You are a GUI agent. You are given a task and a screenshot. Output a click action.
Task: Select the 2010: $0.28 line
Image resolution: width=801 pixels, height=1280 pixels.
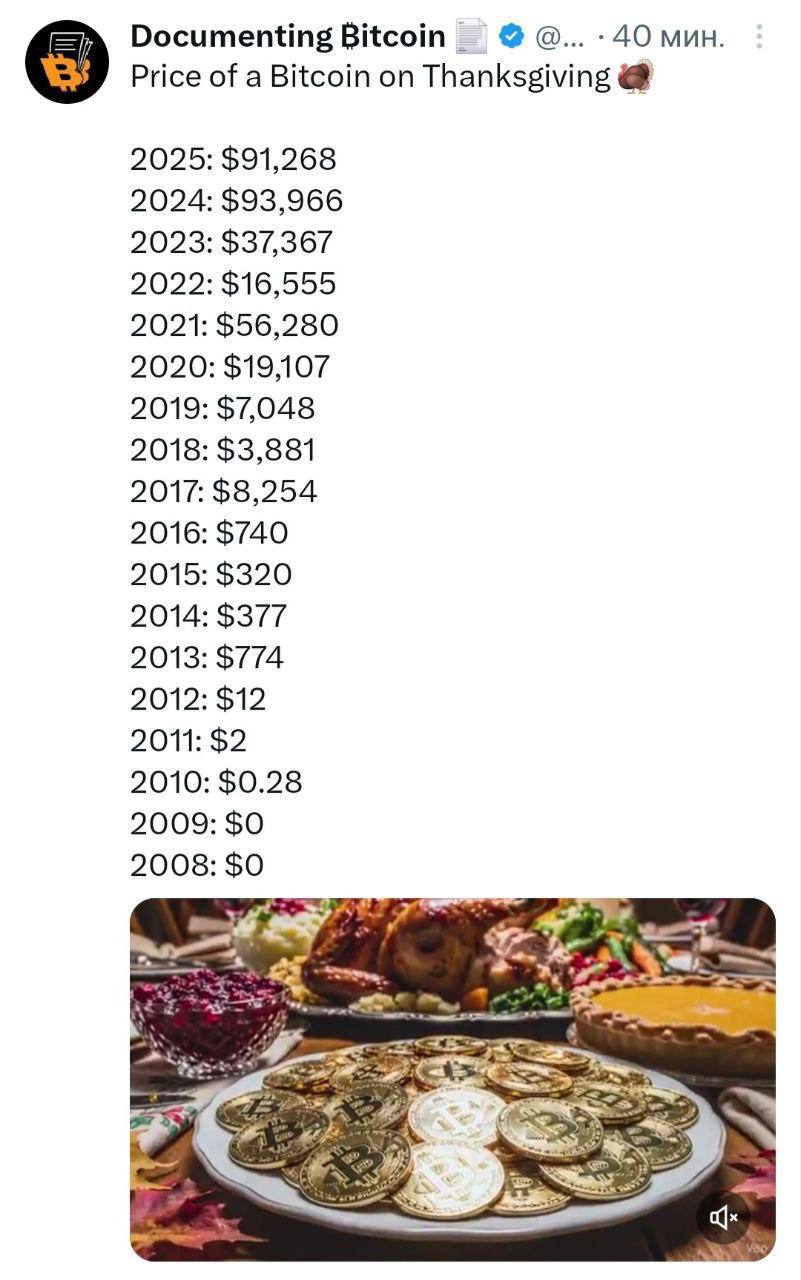(216, 781)
